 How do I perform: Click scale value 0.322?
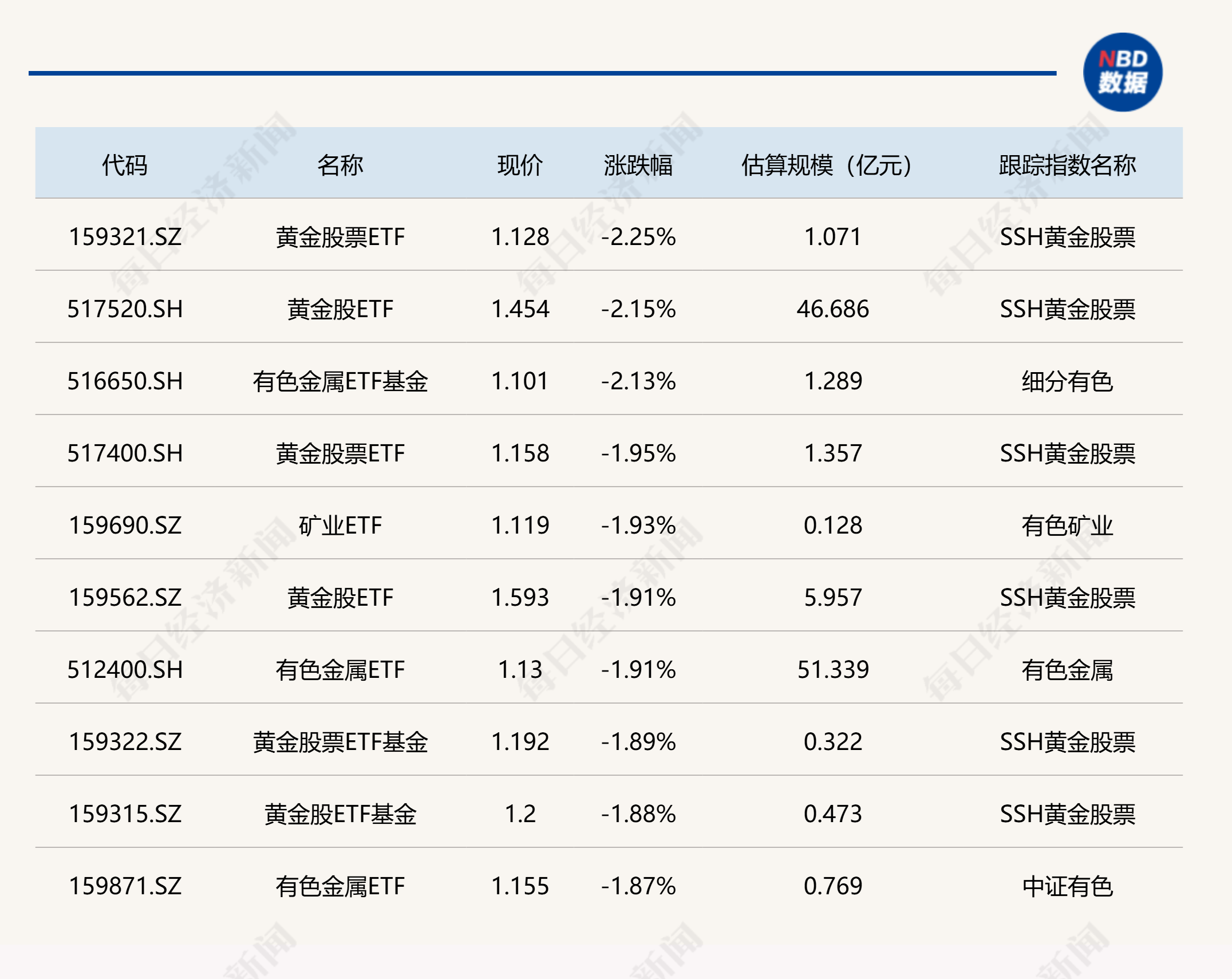click(833, 742)
